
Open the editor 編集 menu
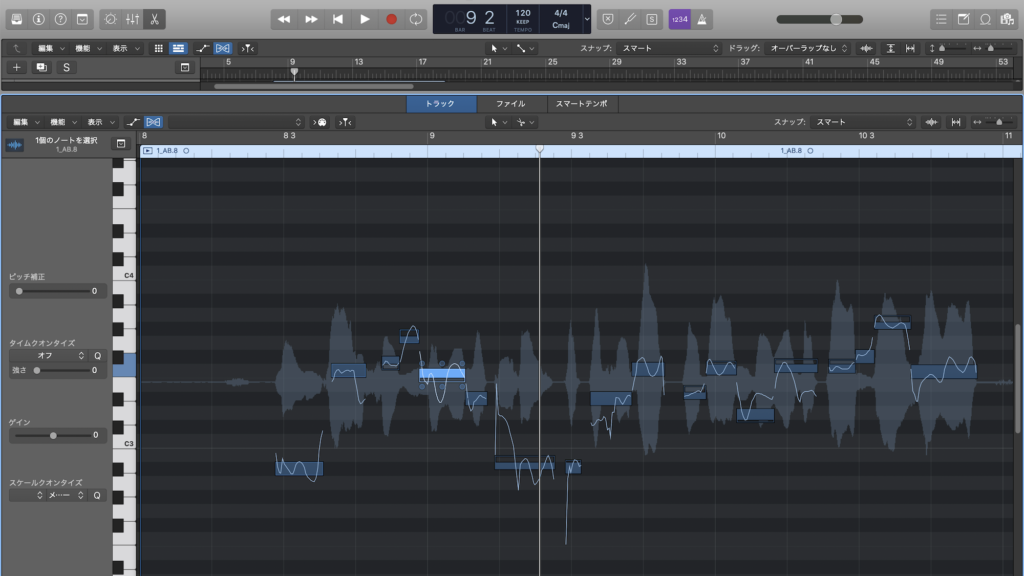(x=25, y=122)
